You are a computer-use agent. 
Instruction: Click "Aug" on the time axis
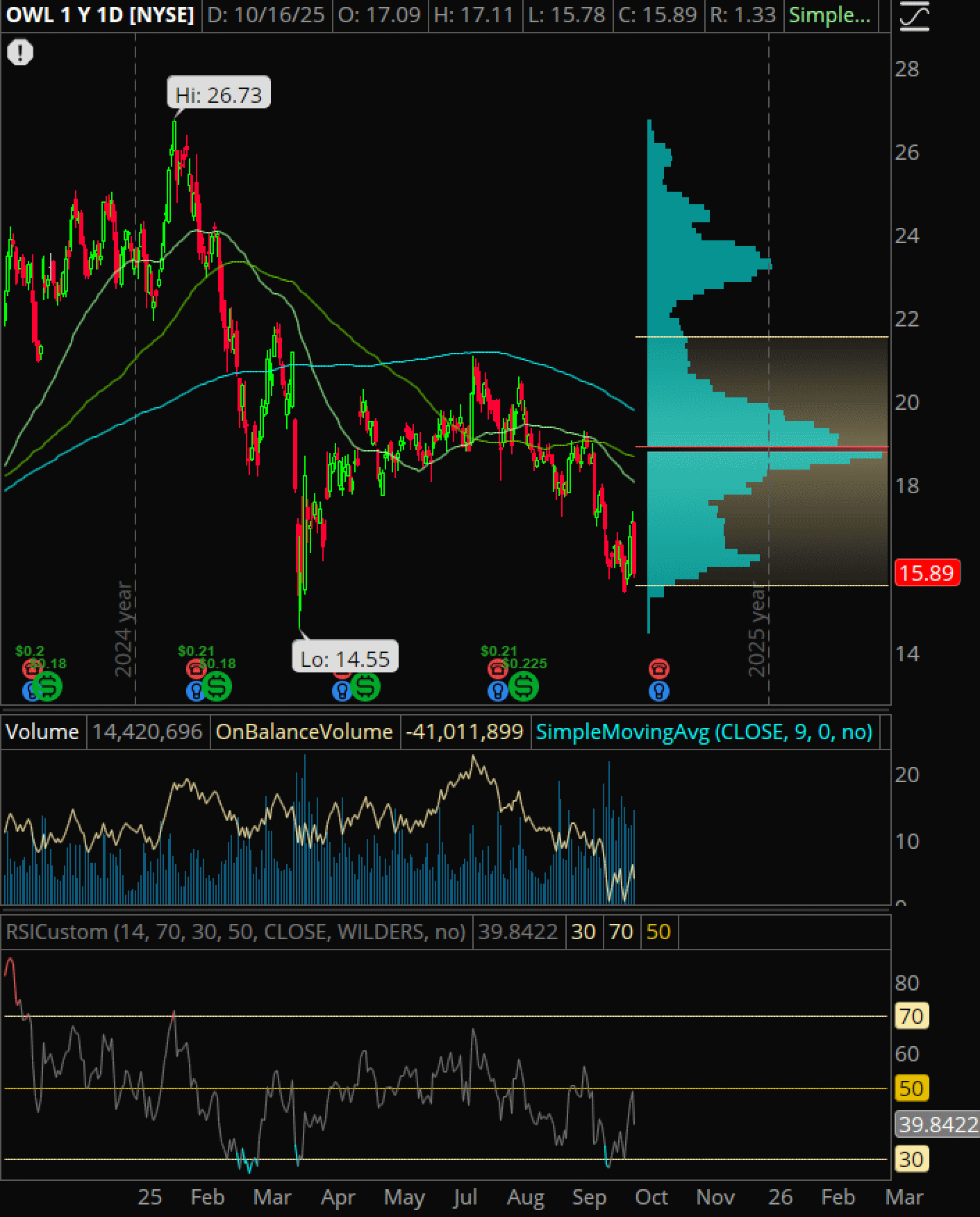click(x=526, y=1197)
